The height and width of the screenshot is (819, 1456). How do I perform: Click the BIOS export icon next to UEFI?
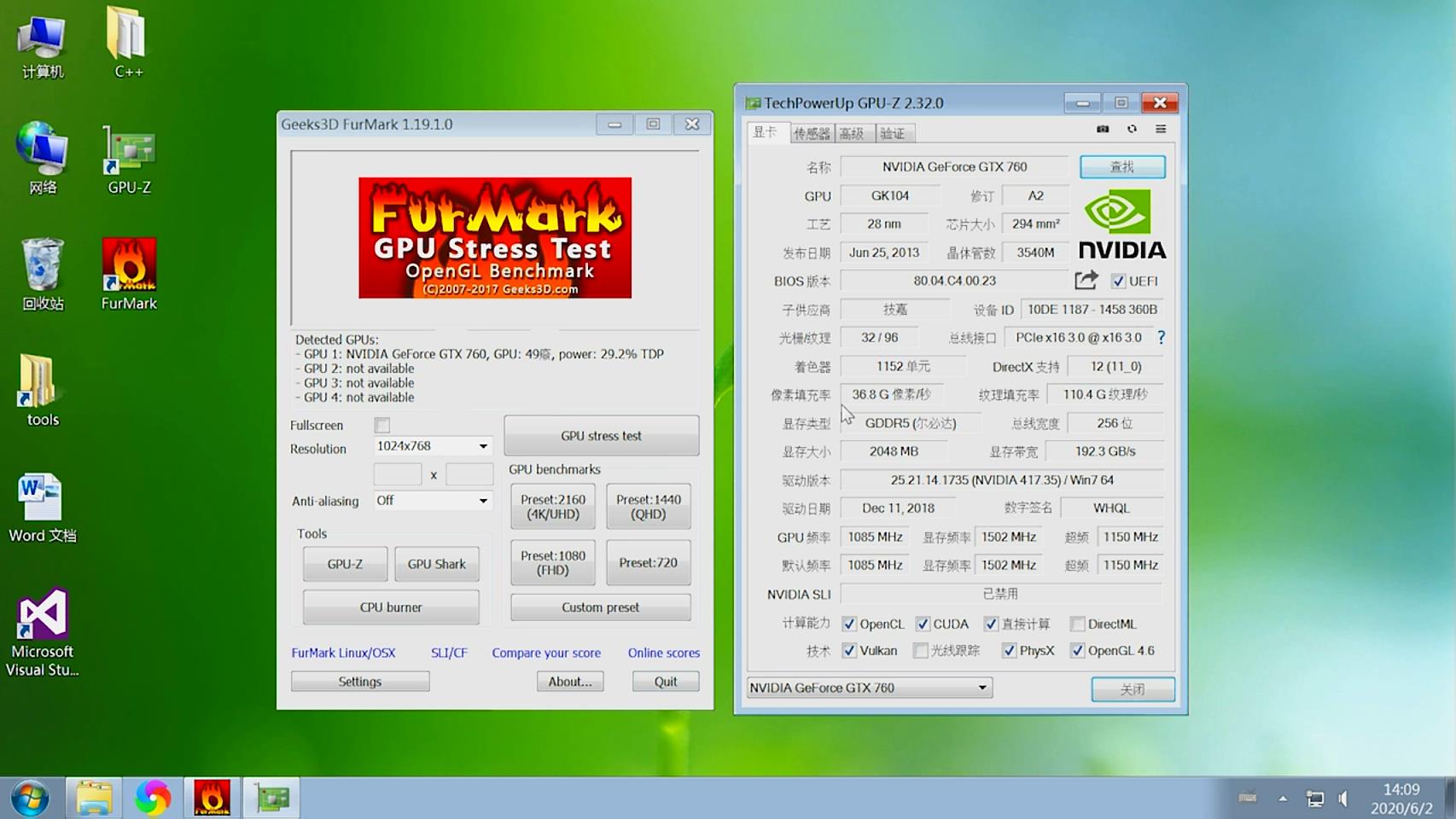1086,280
